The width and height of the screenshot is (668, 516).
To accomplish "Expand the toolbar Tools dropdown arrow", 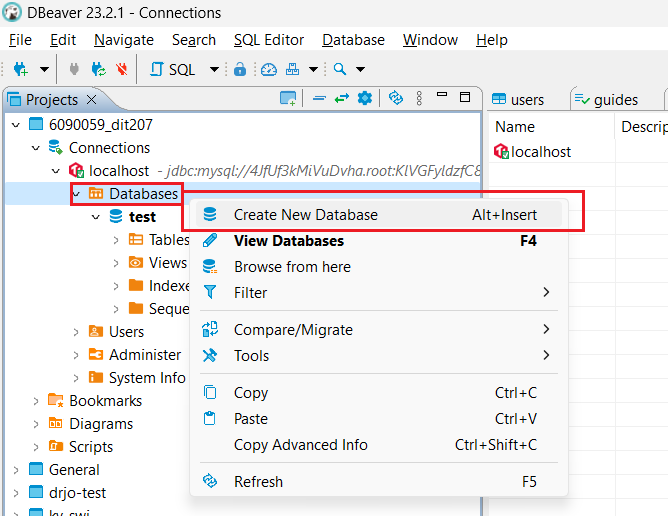I will point(314,69).
